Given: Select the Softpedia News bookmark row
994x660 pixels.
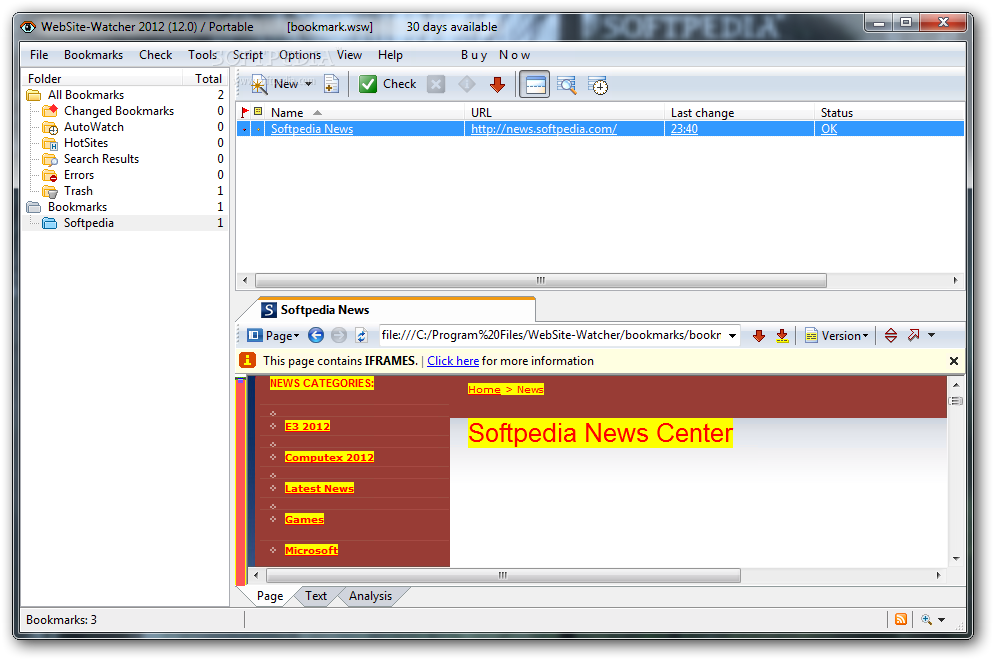Looking at the screenshot, I should pyautogui.click(x=600, y=129).
